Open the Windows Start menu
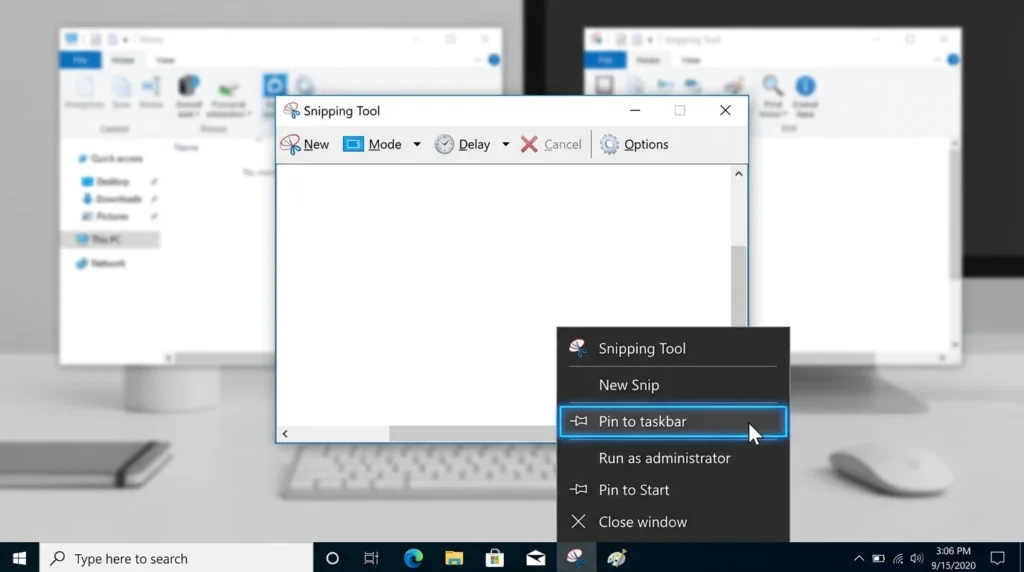Viewport: 1024px width, 572px height. pos(20,558)
